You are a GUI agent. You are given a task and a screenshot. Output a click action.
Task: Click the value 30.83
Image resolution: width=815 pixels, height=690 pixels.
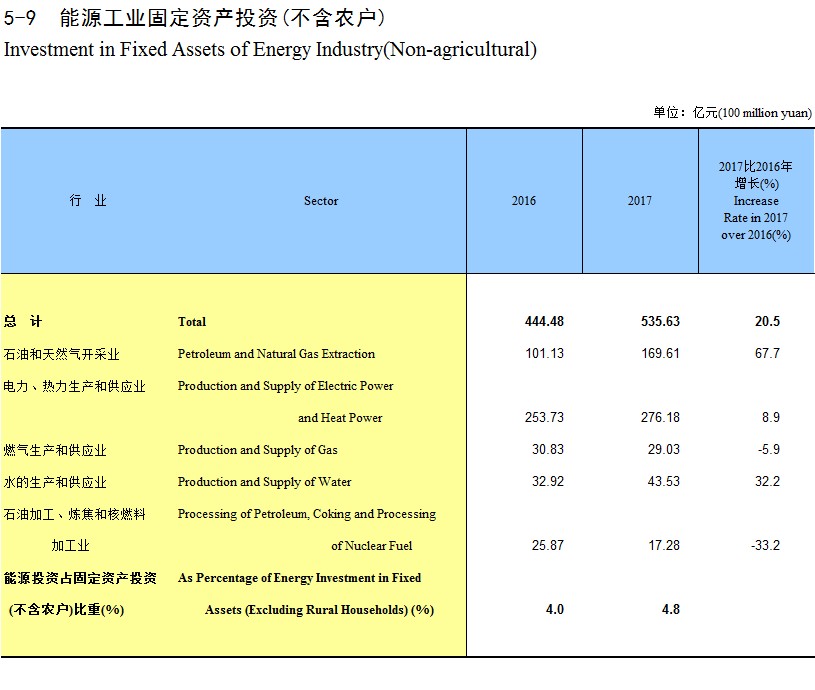pyautogui.click(x=547, y=449)
